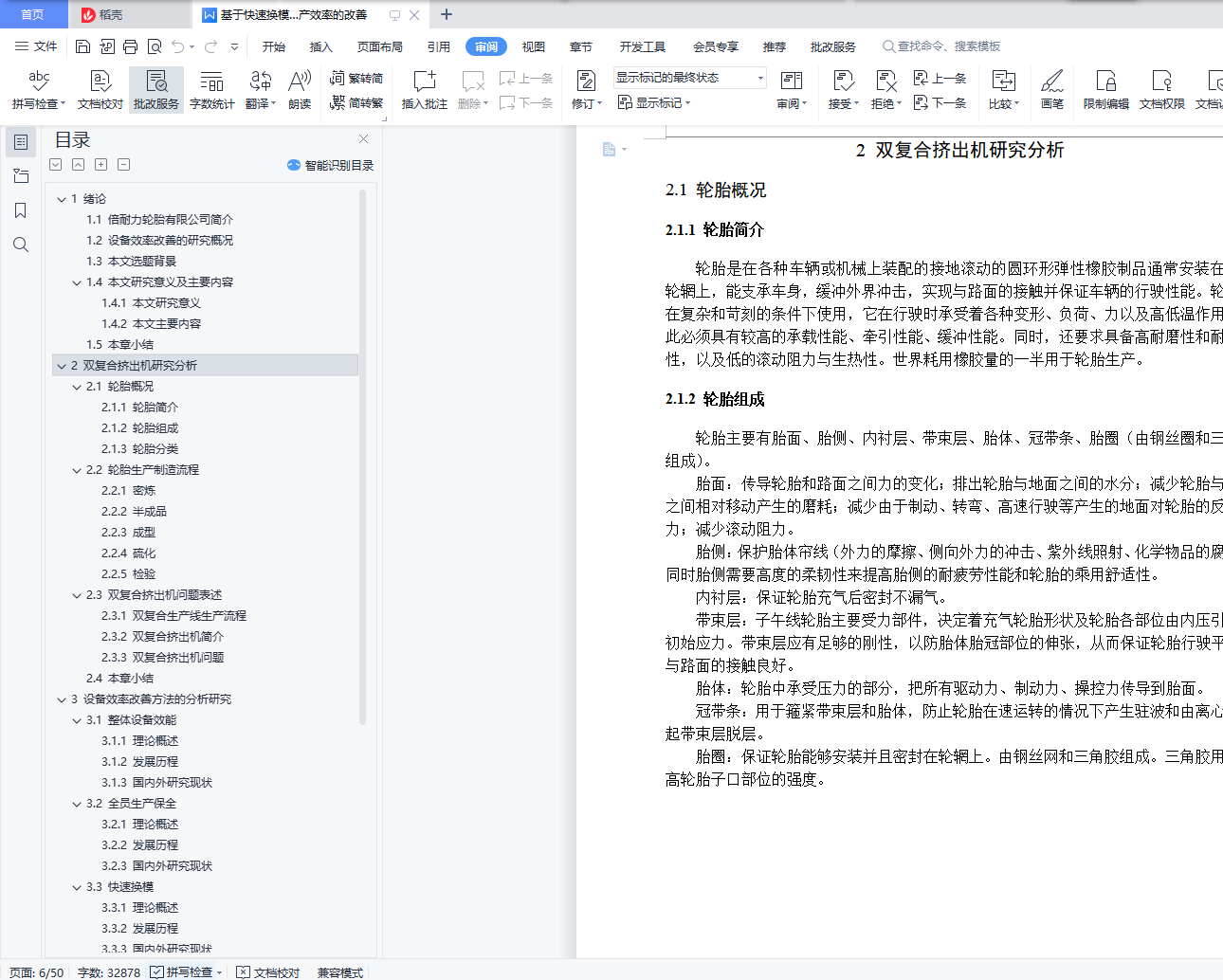Click 智能识别目录 button

point(330,165)
